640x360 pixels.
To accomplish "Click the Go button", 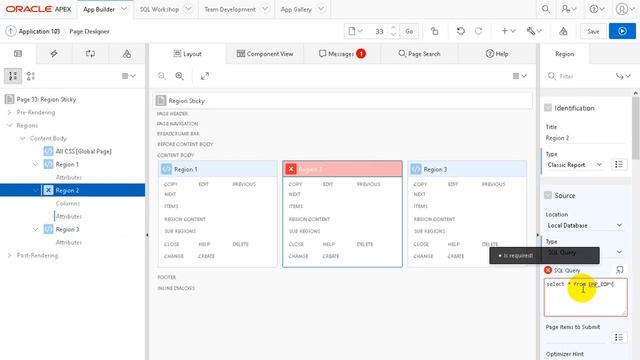I will pos(409,31).
